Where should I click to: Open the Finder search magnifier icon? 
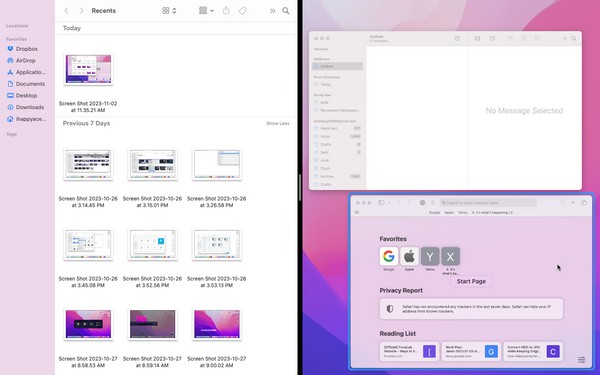(x=285, y=11)
